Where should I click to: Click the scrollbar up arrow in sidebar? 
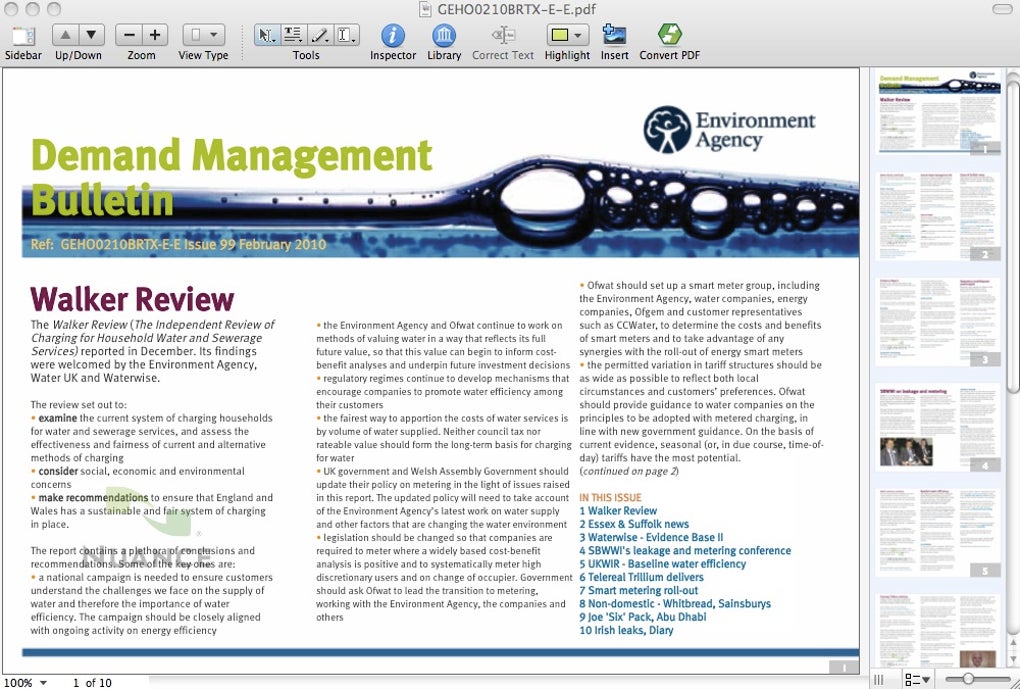coord(1013,642)
